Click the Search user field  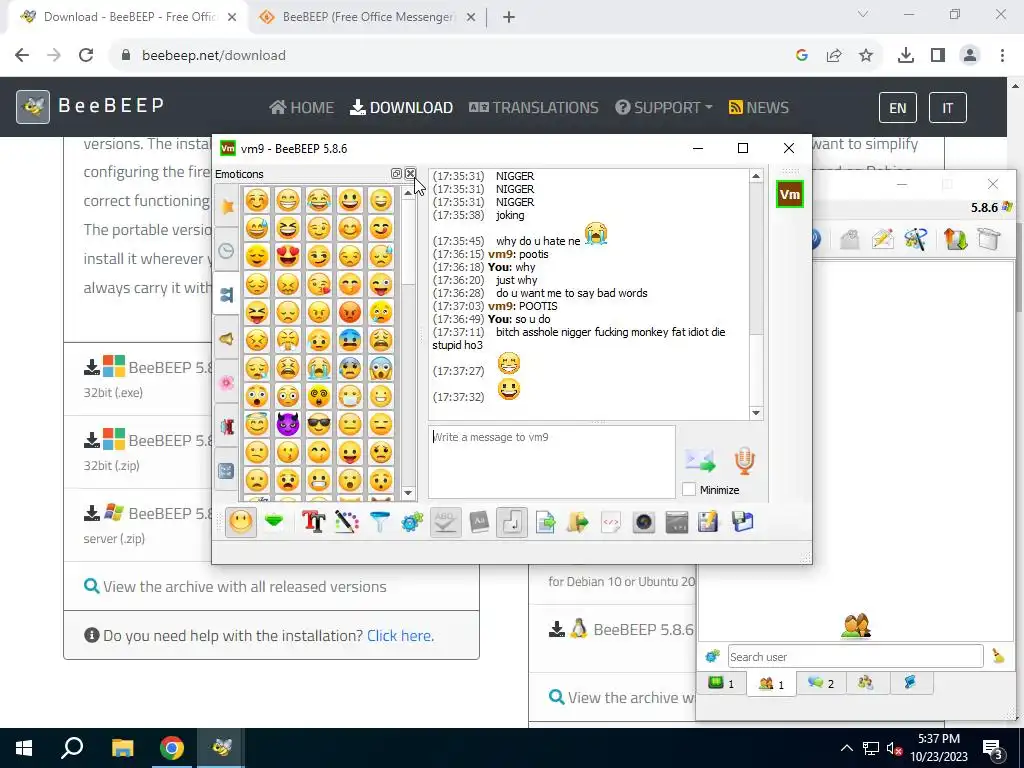tap(856, 656)
